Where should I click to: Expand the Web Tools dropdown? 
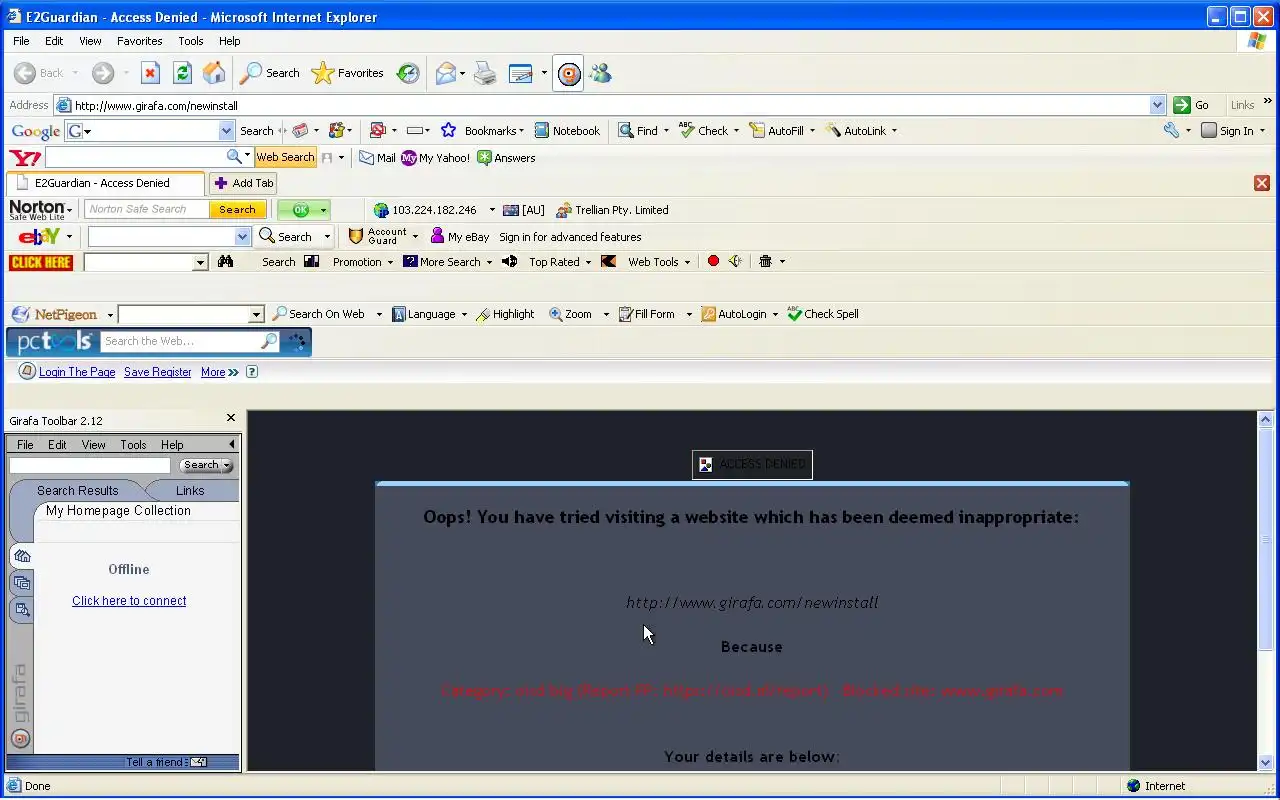(x=686, y=262)
